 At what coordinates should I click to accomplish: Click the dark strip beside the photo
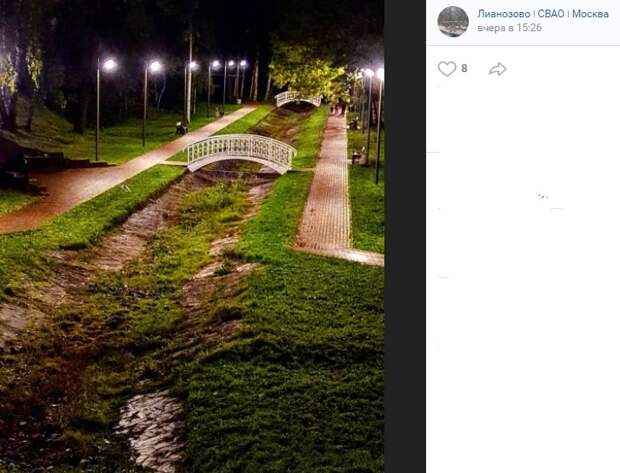[x=405, y=236]
